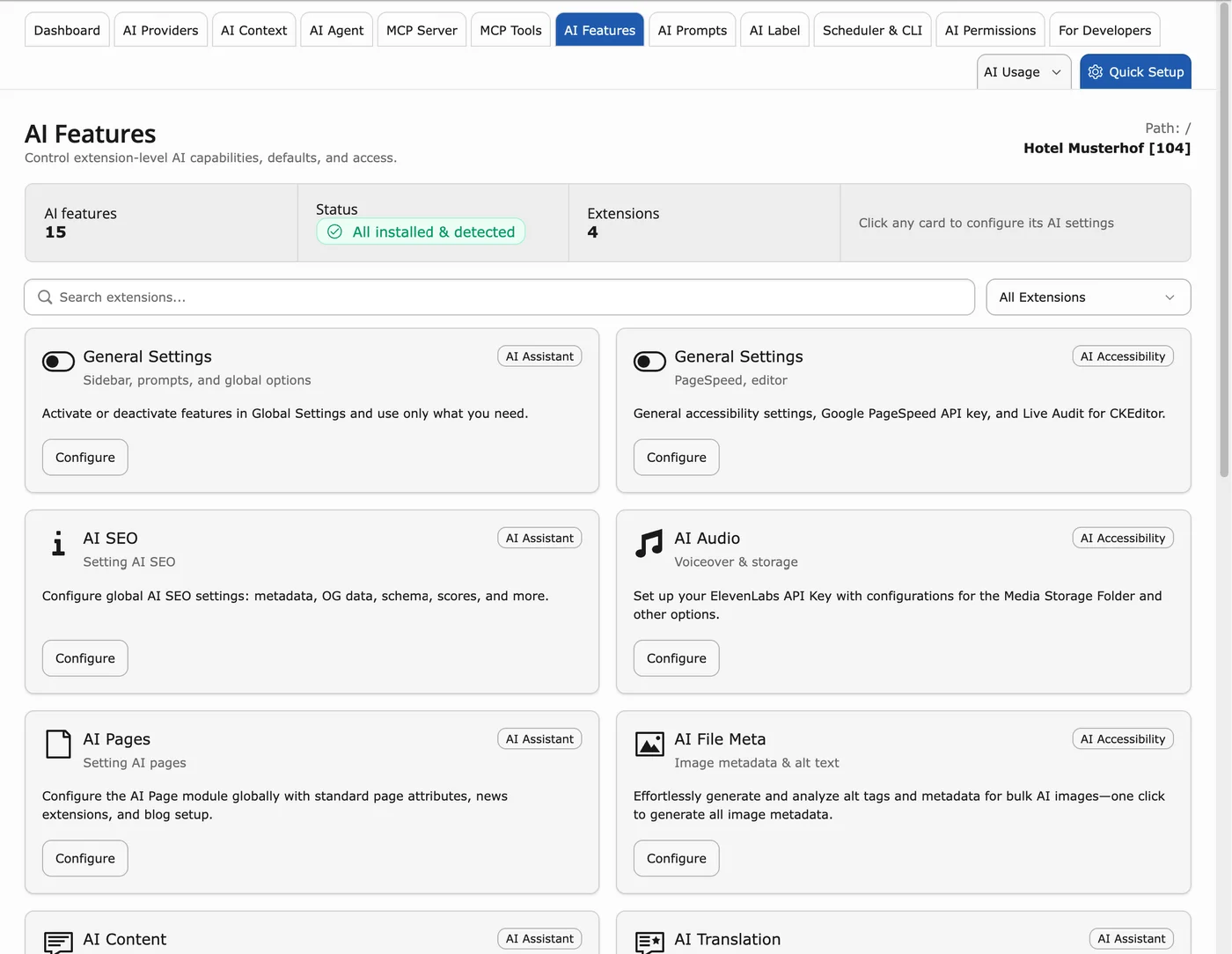Click the AI Assistant badge on AI Pages card
Viewport: 1232px width, 954px height.
point(539,739)
